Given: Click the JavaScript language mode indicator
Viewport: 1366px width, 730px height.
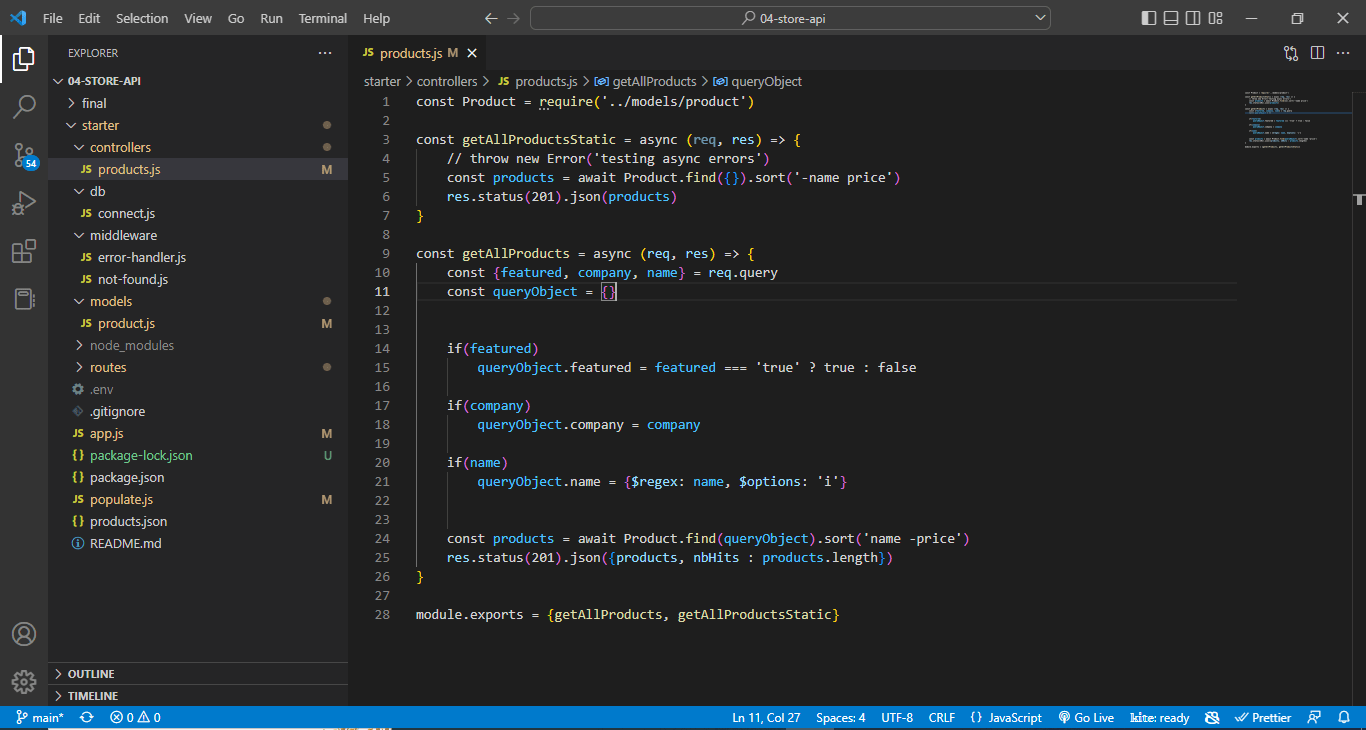Looking at the screenshot, I should point(1006,717).
